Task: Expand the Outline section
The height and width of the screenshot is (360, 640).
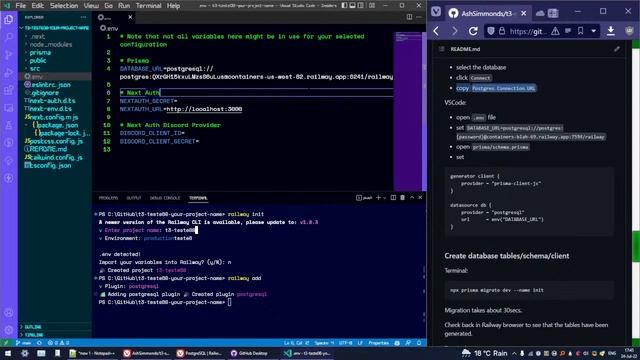Action: click(55, 327)
